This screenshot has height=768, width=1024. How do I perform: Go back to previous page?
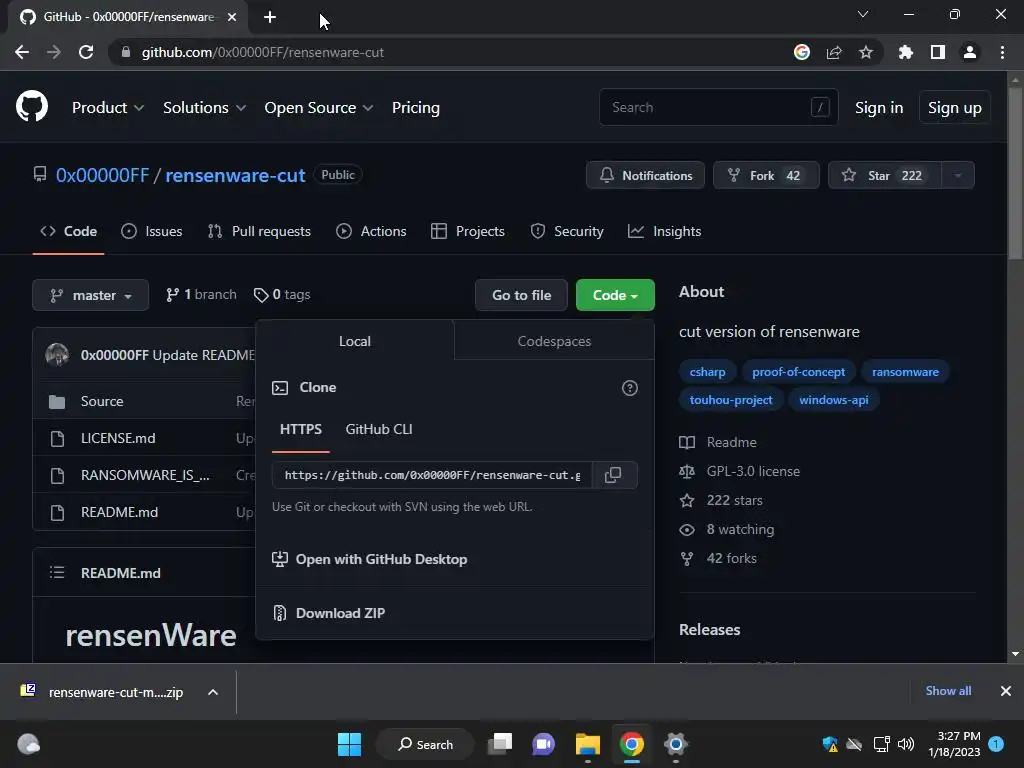[22, 52]
